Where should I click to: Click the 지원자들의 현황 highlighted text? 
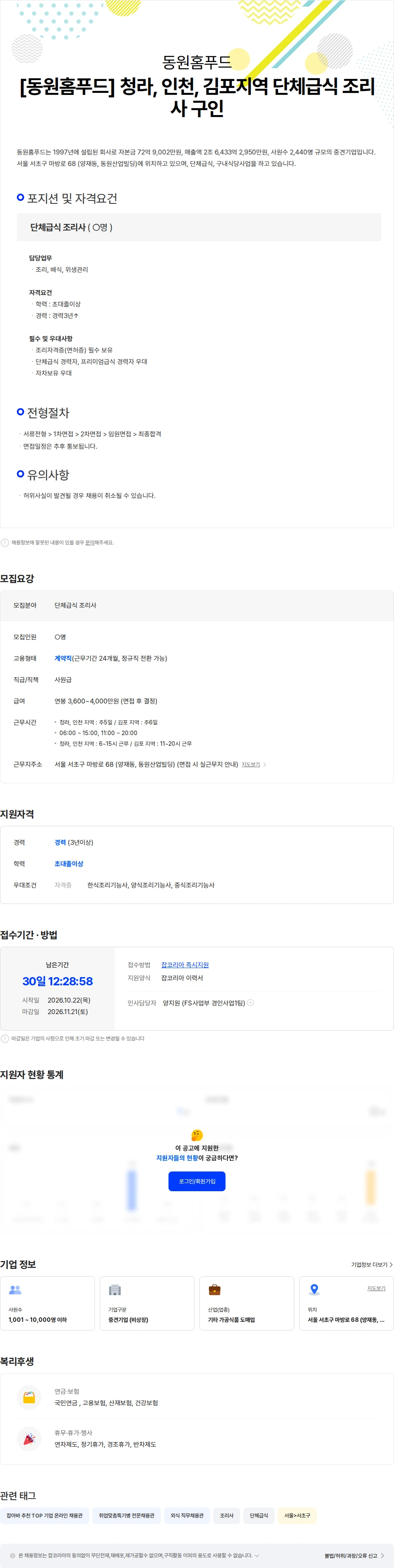(177, 1158)
